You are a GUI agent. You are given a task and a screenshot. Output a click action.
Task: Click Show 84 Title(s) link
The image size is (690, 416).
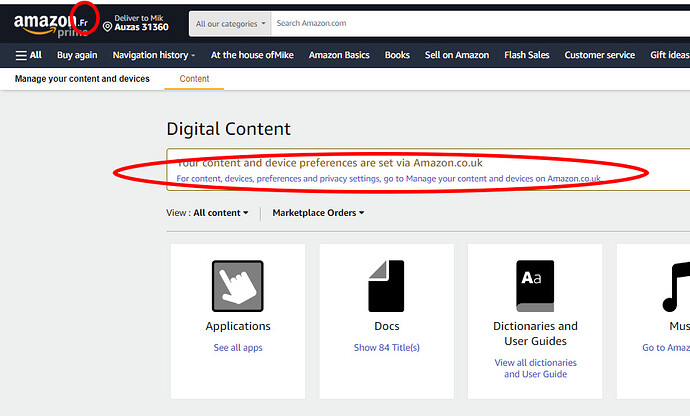pyautogui.click(x=386, y=348)
